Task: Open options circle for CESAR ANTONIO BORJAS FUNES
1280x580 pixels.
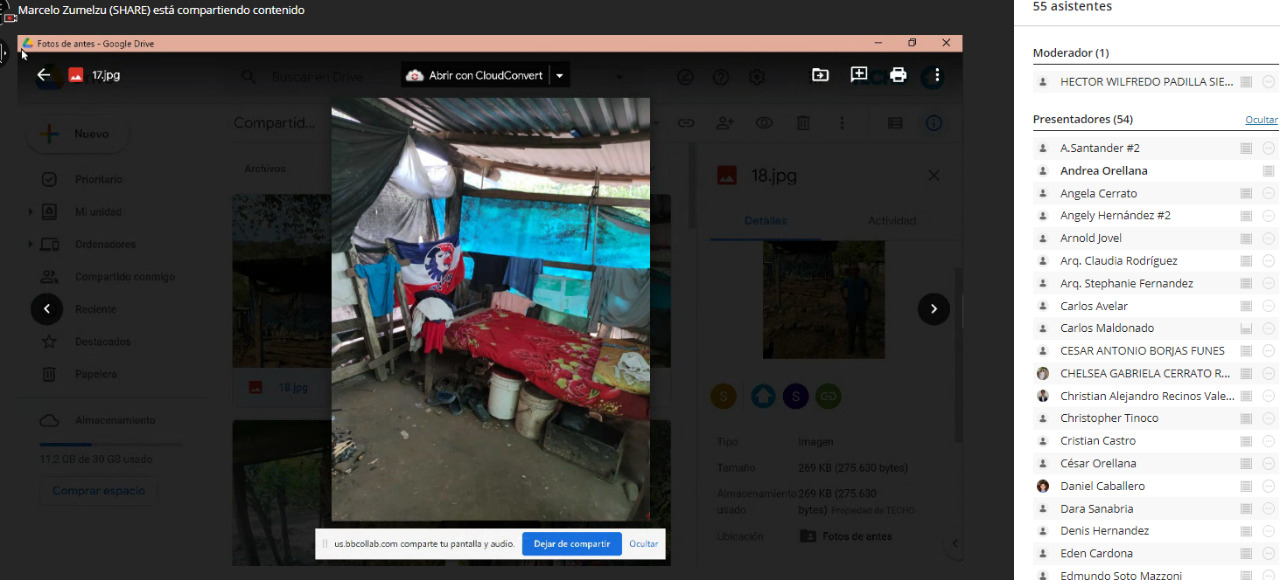Action: click(1268, 351)
